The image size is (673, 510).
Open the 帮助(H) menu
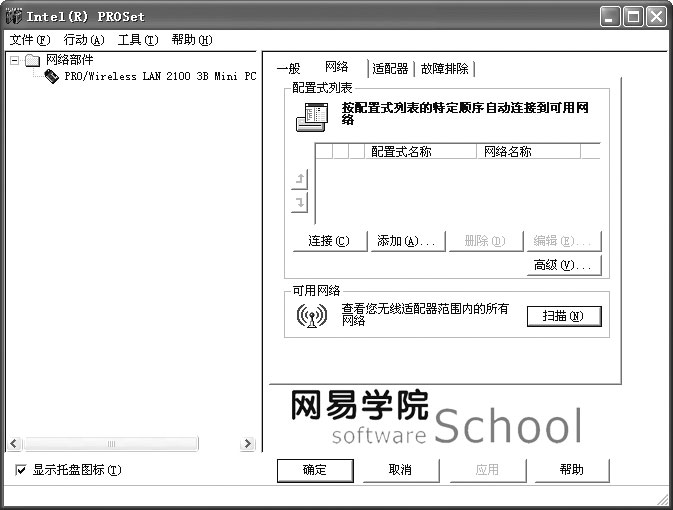click(192, 40)
